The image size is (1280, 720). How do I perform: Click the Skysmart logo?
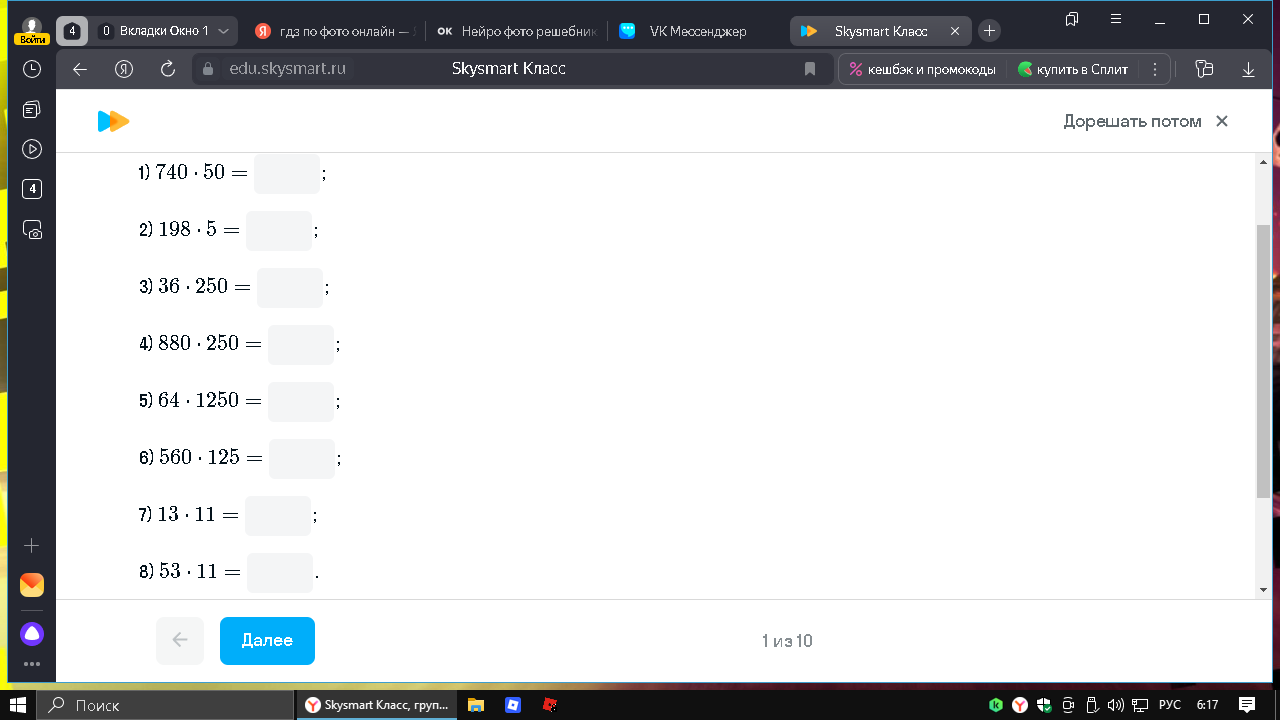tap(113, 121)
